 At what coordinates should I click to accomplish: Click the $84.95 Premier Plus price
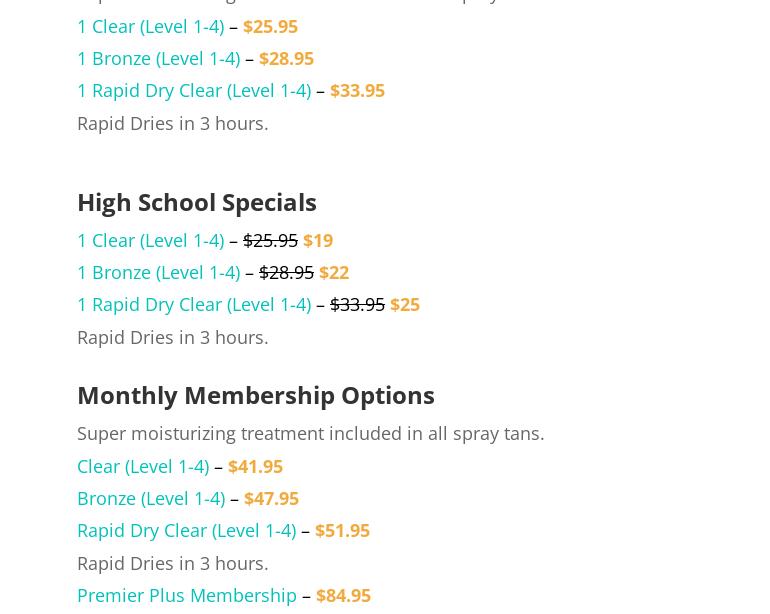(343, 595)
